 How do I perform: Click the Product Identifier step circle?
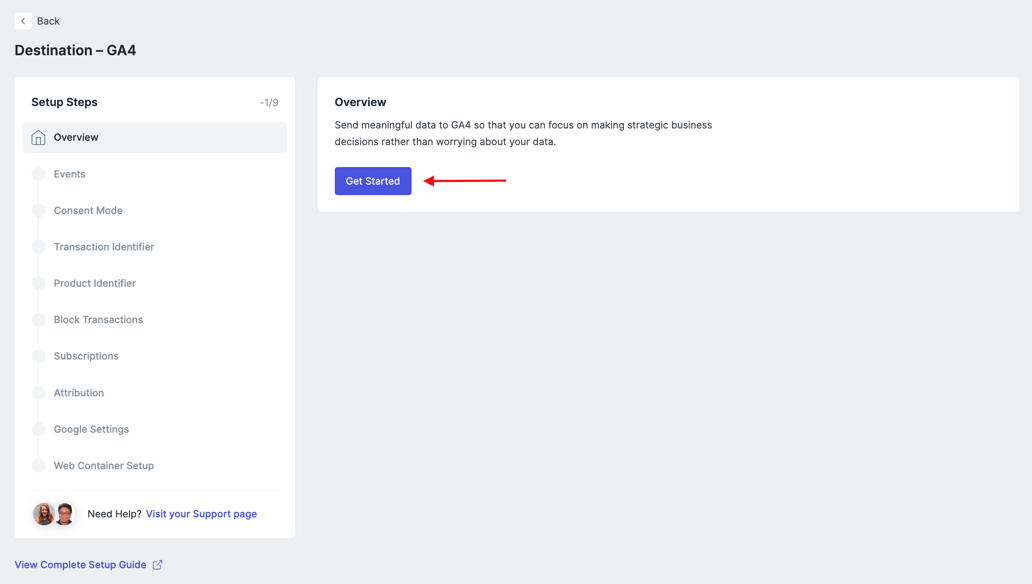click(39, 283)
